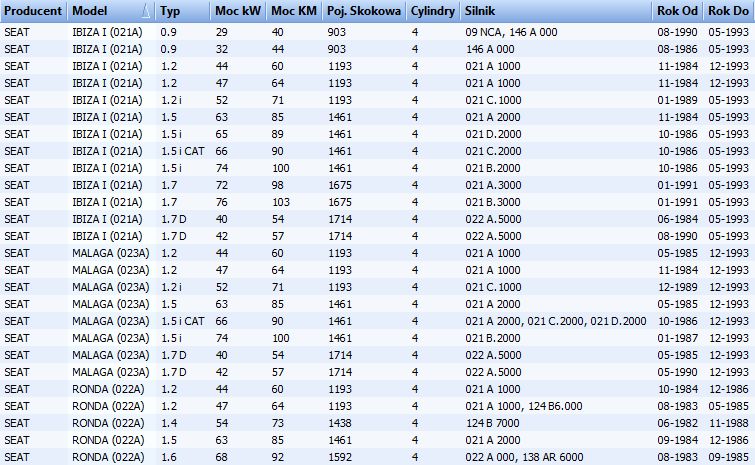Select MALAGA (023A) model in 12-1989 row
755x465 pixels.
(x=111, y=287)
